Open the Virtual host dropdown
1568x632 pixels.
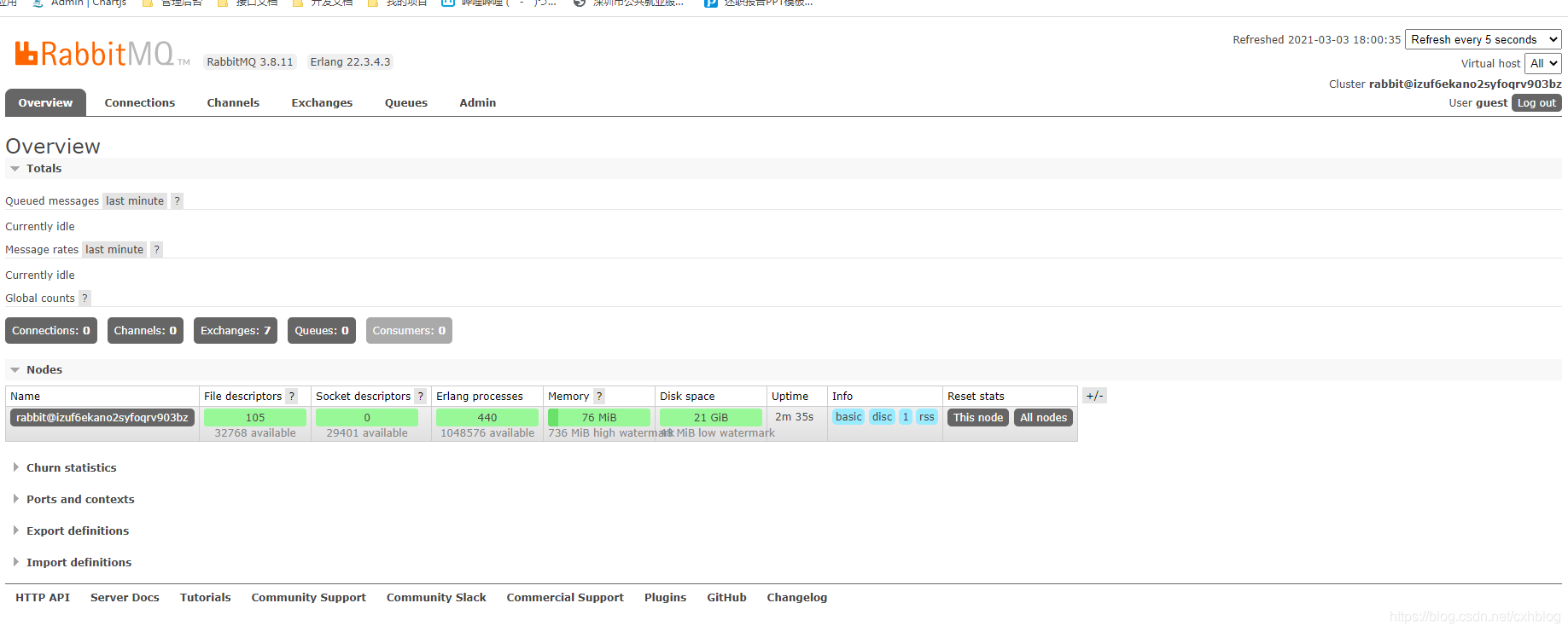(1543, 64)
